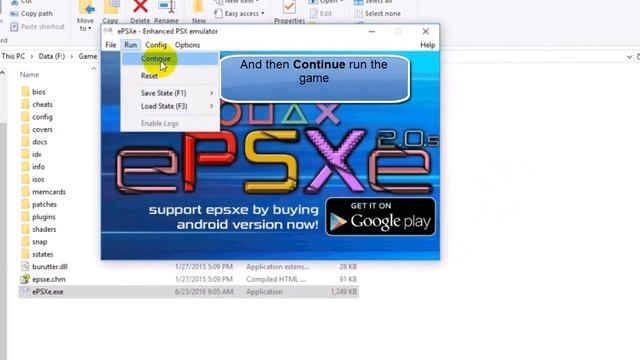
Task: Click the Move to icon in Explorer
Action: tap(86, 7)
